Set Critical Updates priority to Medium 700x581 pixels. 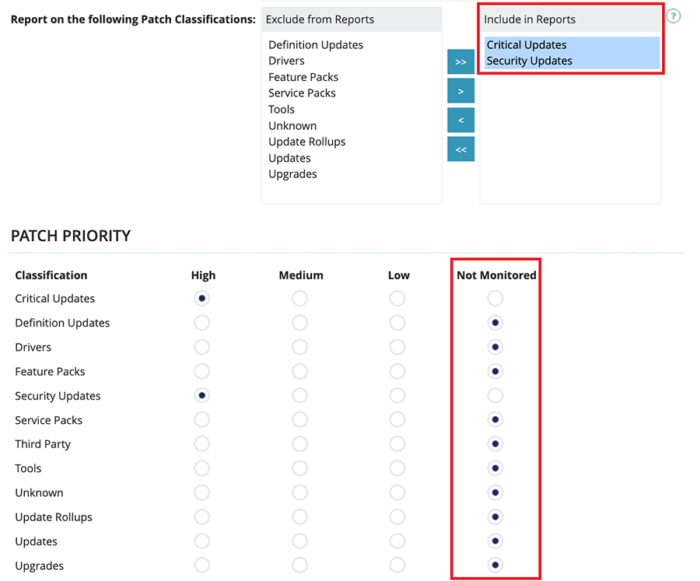coord(300,299)
